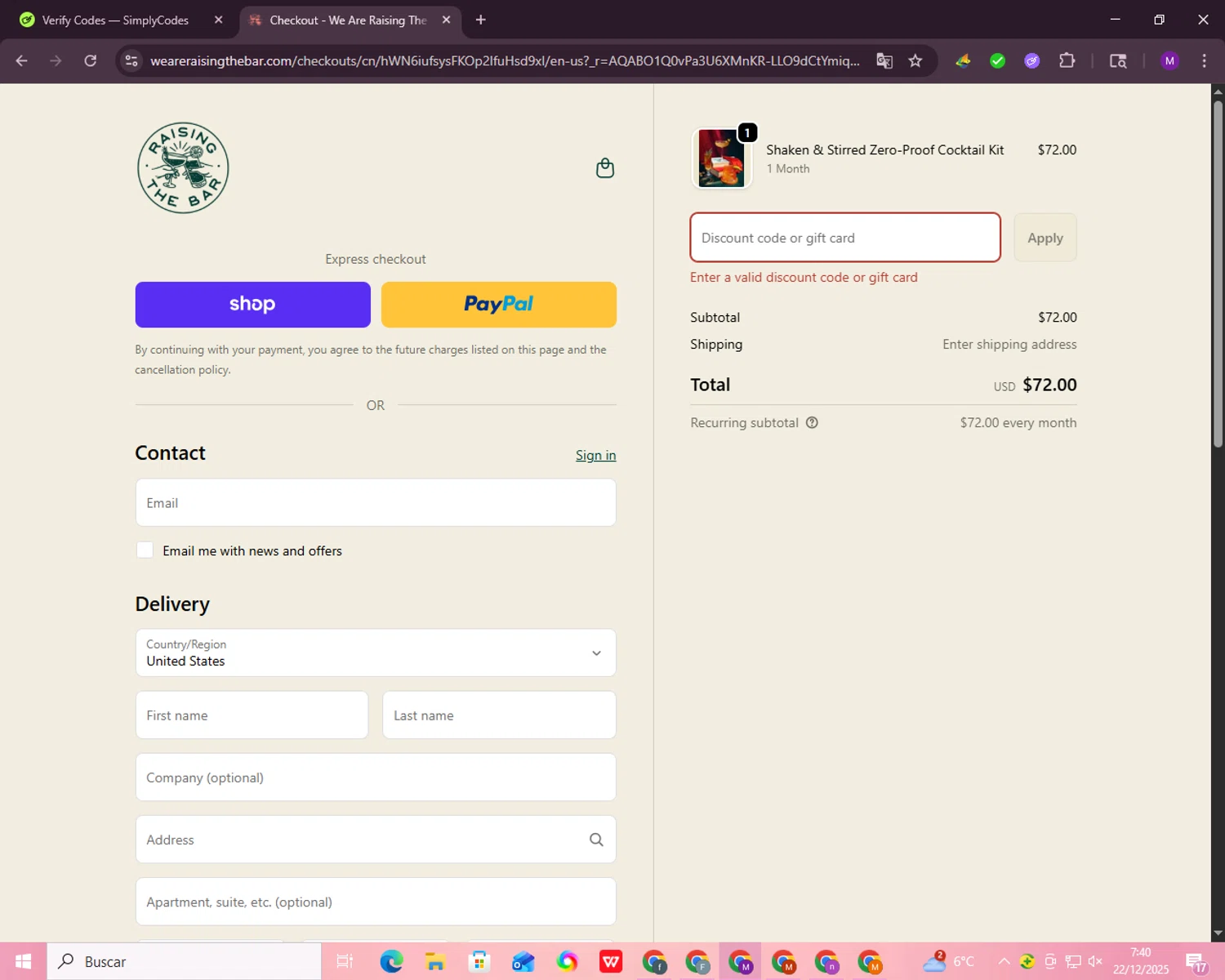Click the Apartment, suite, etc. field
Image resolution: width=1225 pixels, height=980 pixels.
coord(376,902)
